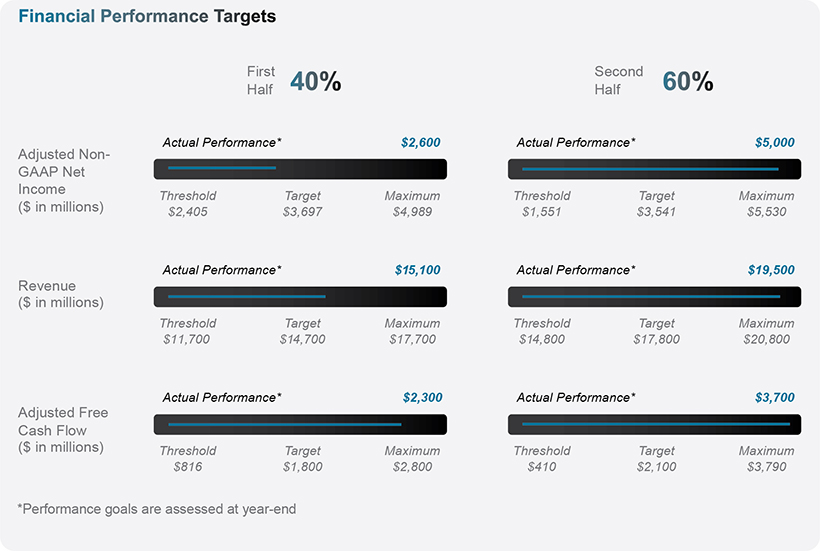Viewport: 820px width, 551px height.
Task: Click the Adjusted Non-GAAP Net Income label
Action: click(x=64, y=180)
